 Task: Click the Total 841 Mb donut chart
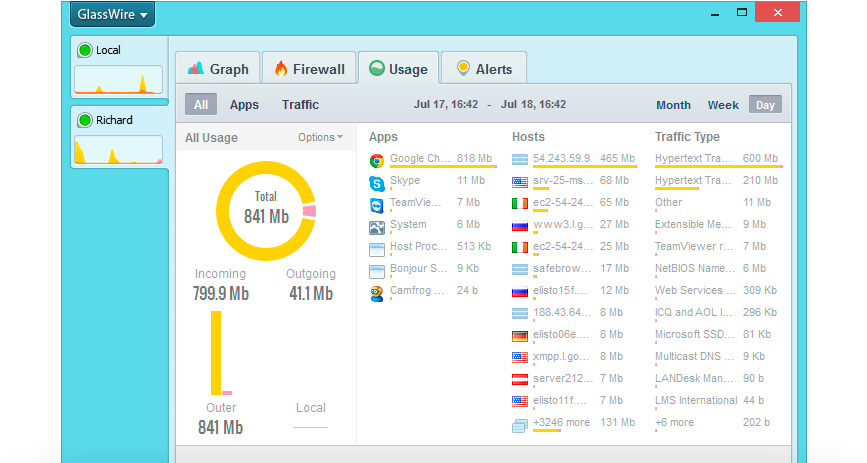pyautogui.click(x=266, y=211)
